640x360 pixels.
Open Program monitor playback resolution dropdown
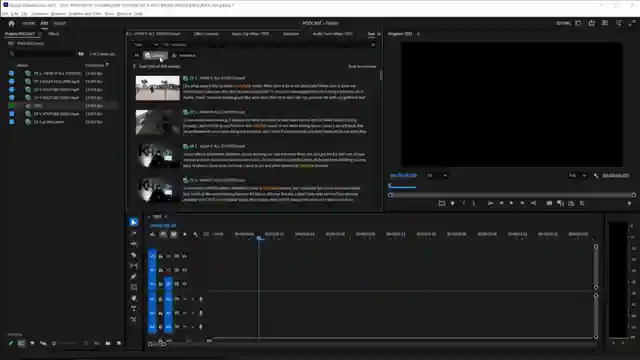click(x=577, y=176)
